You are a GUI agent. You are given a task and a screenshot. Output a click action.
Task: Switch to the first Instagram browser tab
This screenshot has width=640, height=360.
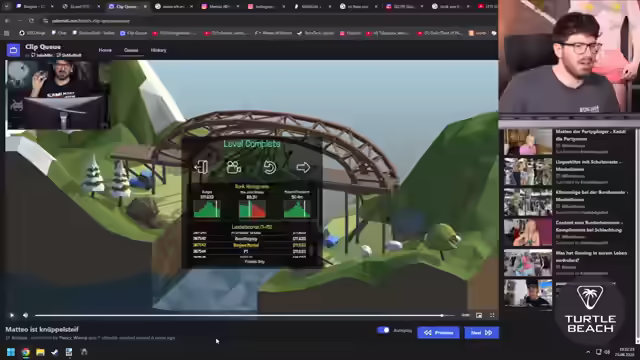tap(220, 7)
